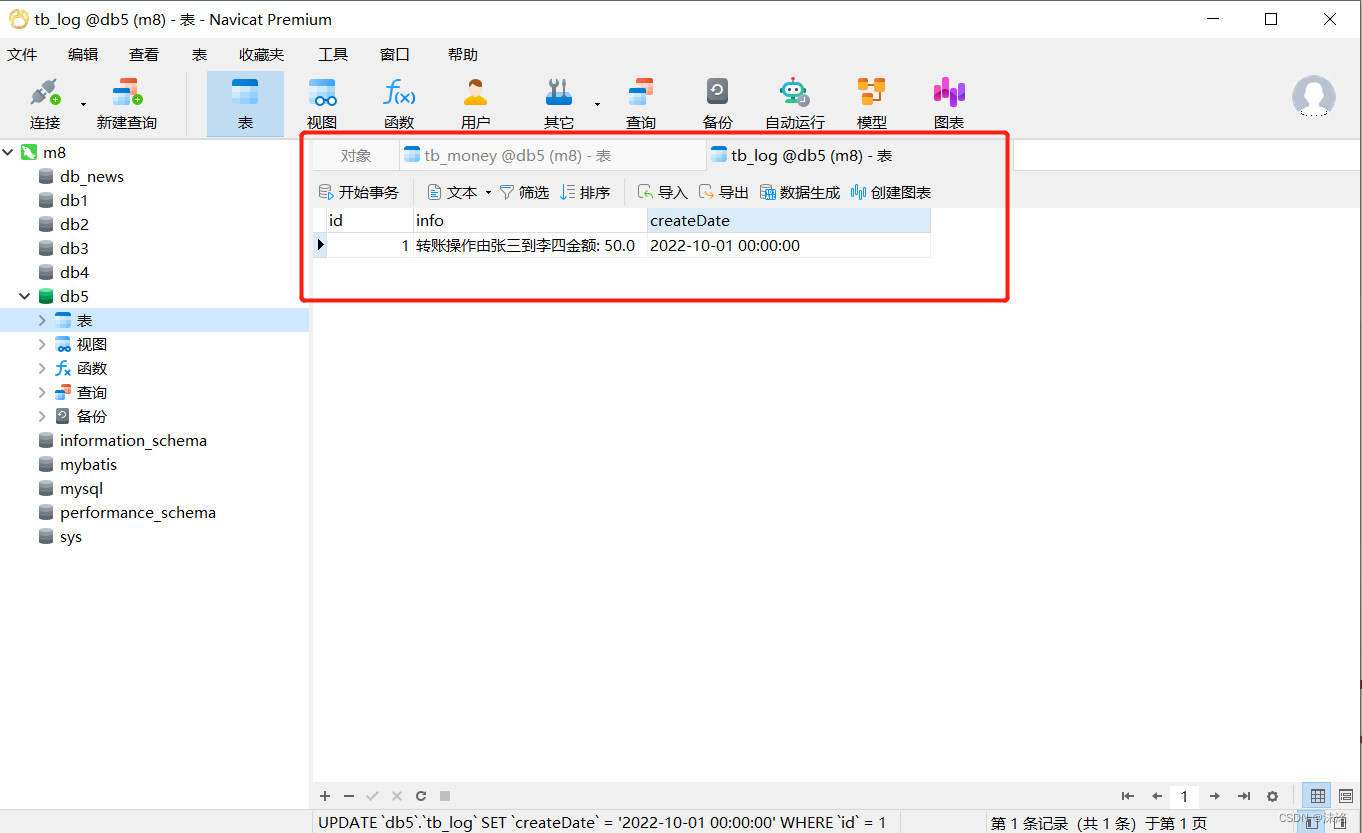Image resolution: width=1362 pixels, height=833 pixels.
Task: Click the 函数 f(x) toolbar icon
Action: [x=399, y=104]
